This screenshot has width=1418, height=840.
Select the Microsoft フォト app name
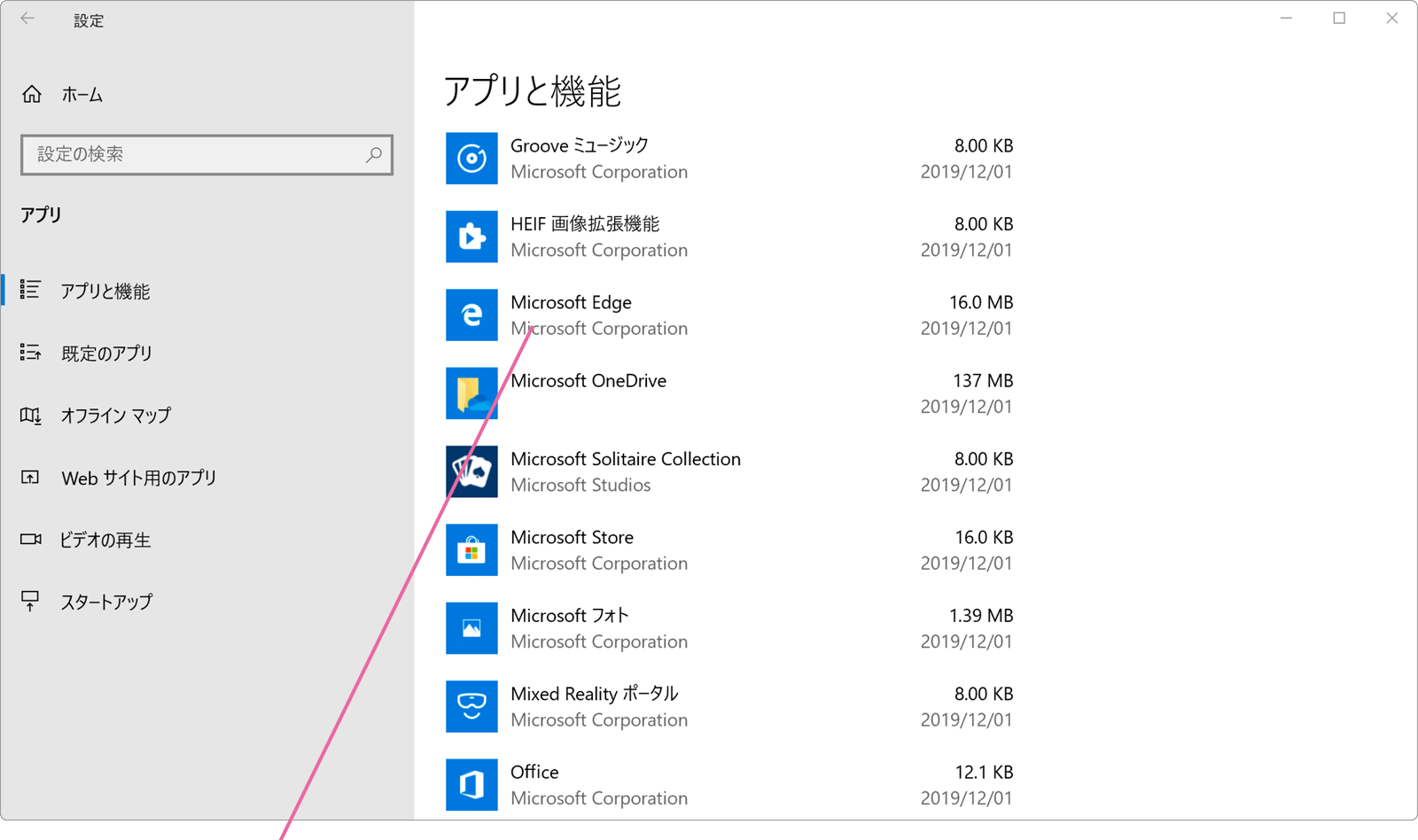[570, 616]
